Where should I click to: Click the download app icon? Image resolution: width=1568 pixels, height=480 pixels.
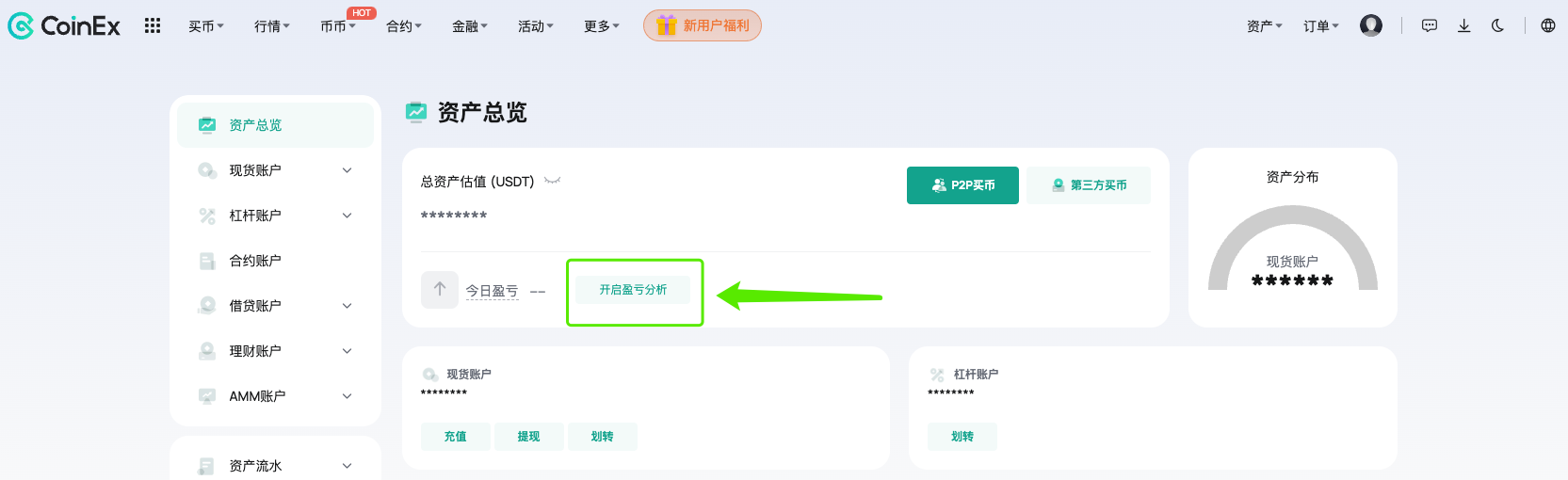(1464, 26)
